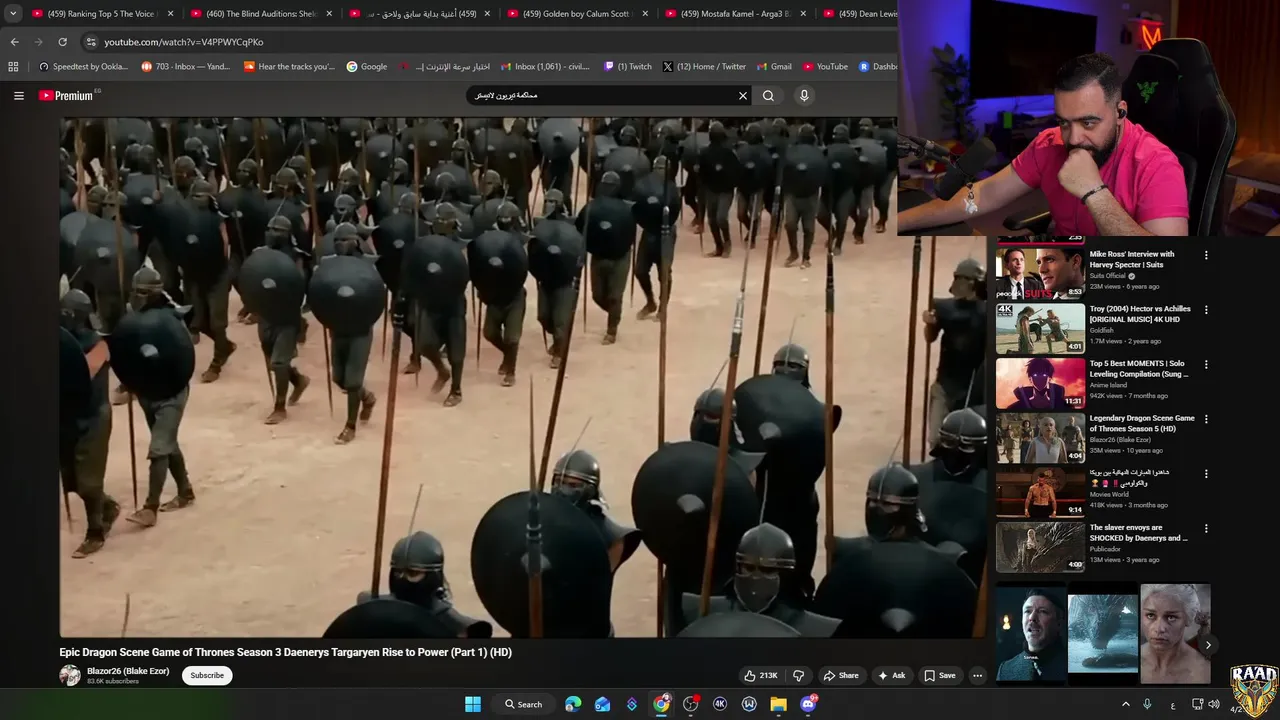Open taskbar microphone tray icon
1280x720 pixels.
click(1147, 704)
